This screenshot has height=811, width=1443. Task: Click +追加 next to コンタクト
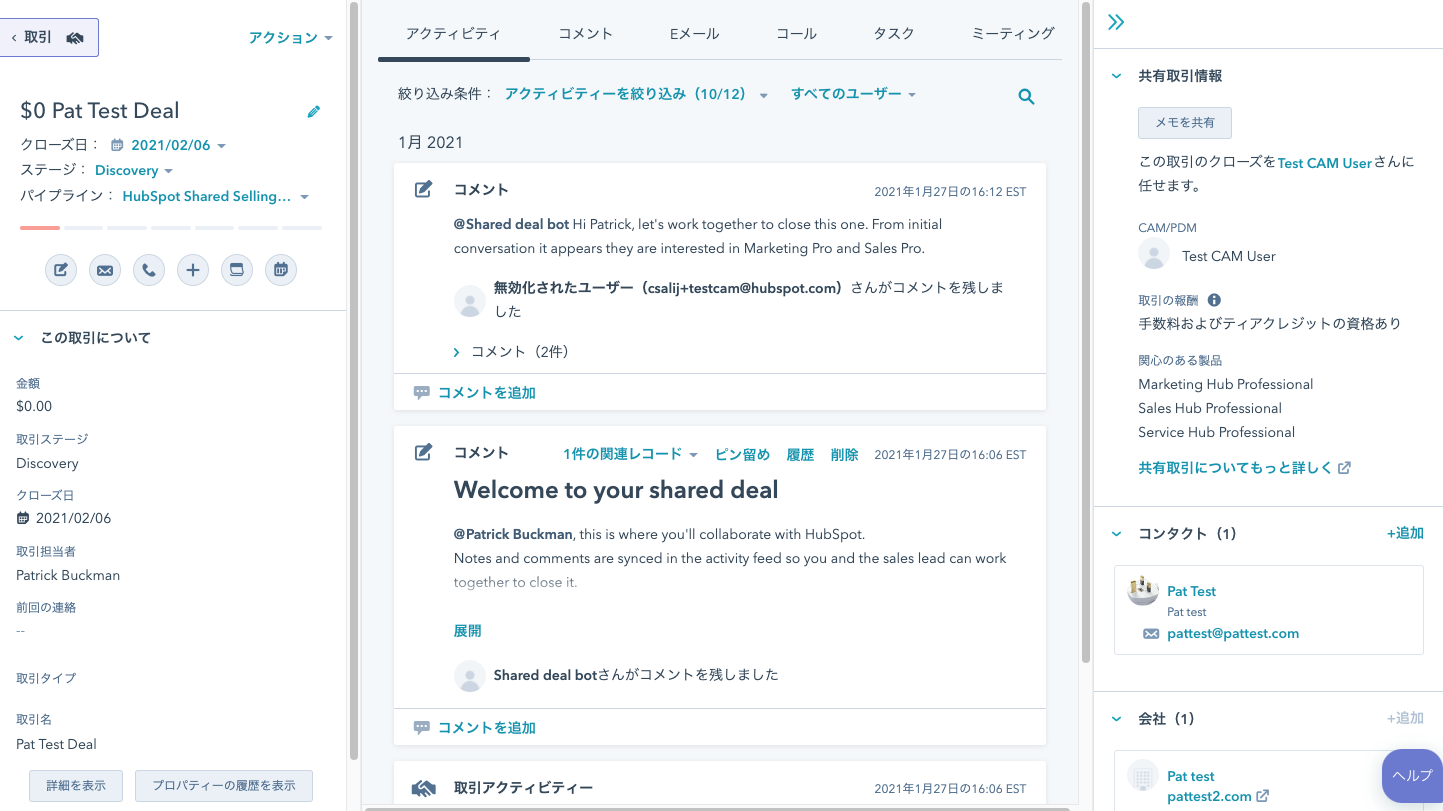point(1405,534)
